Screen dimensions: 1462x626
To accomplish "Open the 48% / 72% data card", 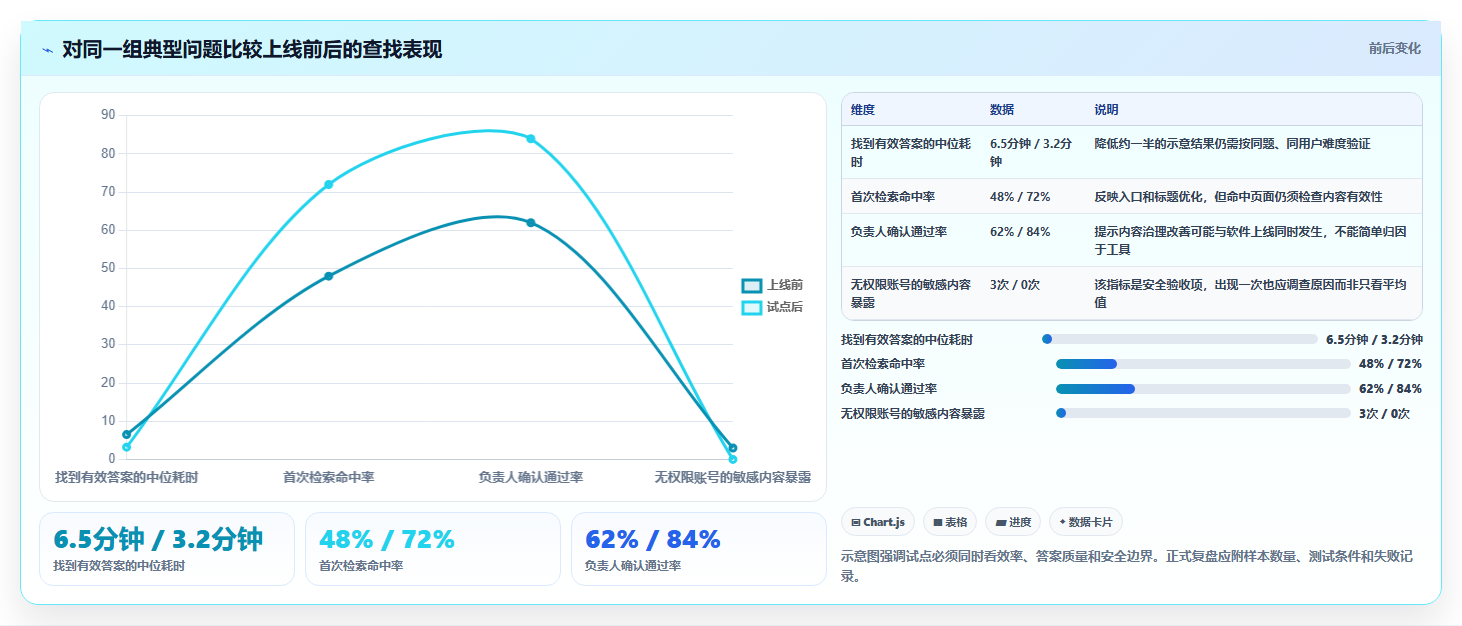I will (x=433, y=549).
